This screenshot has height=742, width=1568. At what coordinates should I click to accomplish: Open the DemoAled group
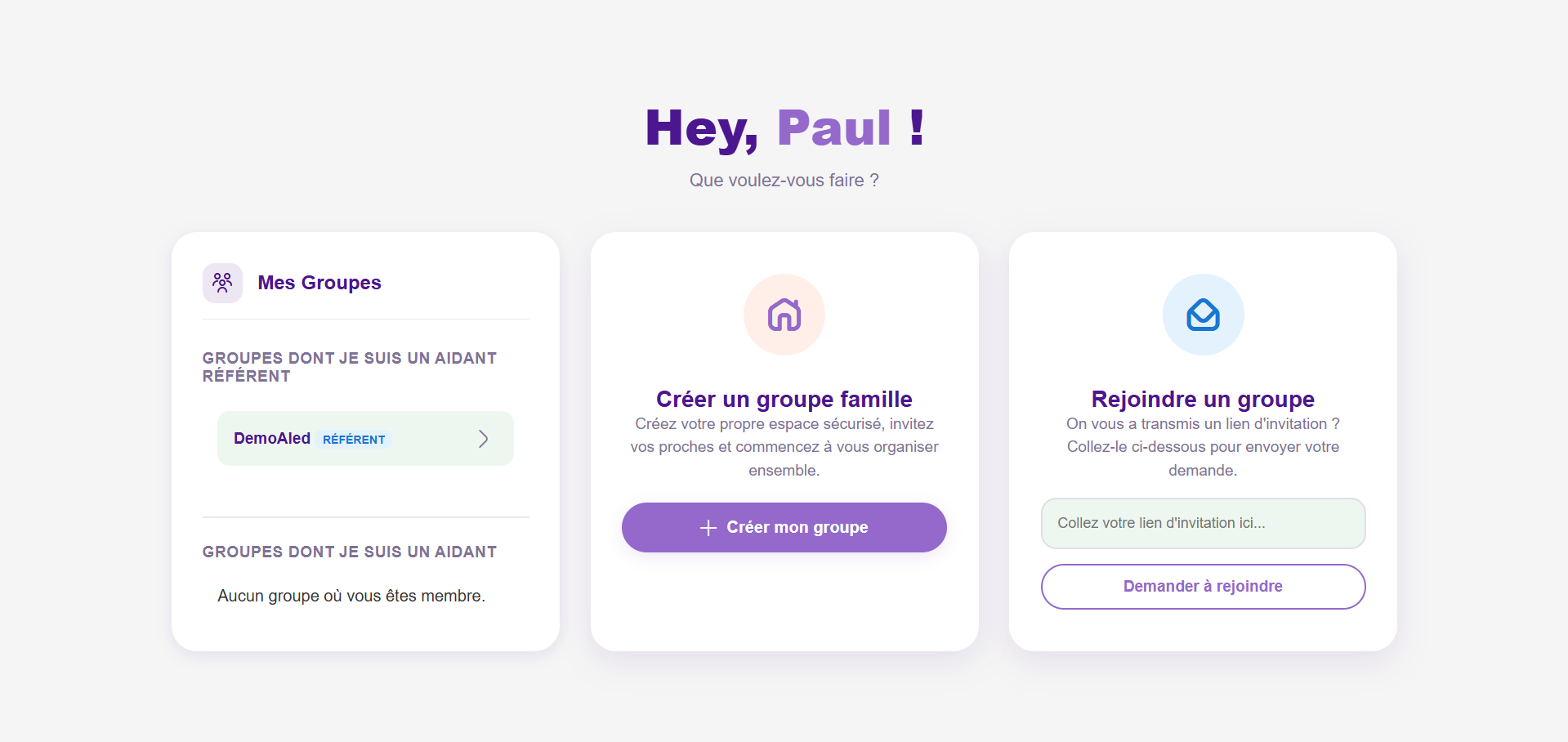[x=272, y=439]
